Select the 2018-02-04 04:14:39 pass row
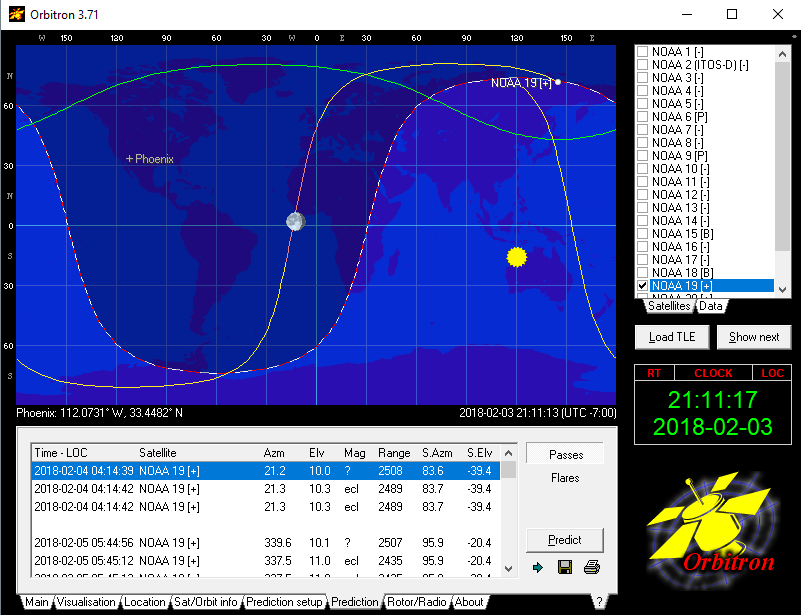The image size is (801, 615). pyautogui.click(x=266, y=470)
